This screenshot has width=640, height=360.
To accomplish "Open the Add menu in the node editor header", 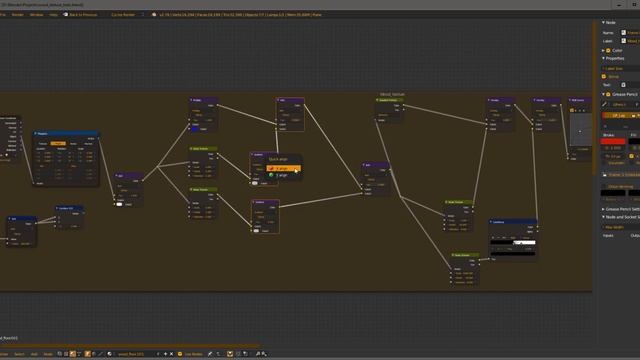I will pyautogui.click(x=34, y=354).
